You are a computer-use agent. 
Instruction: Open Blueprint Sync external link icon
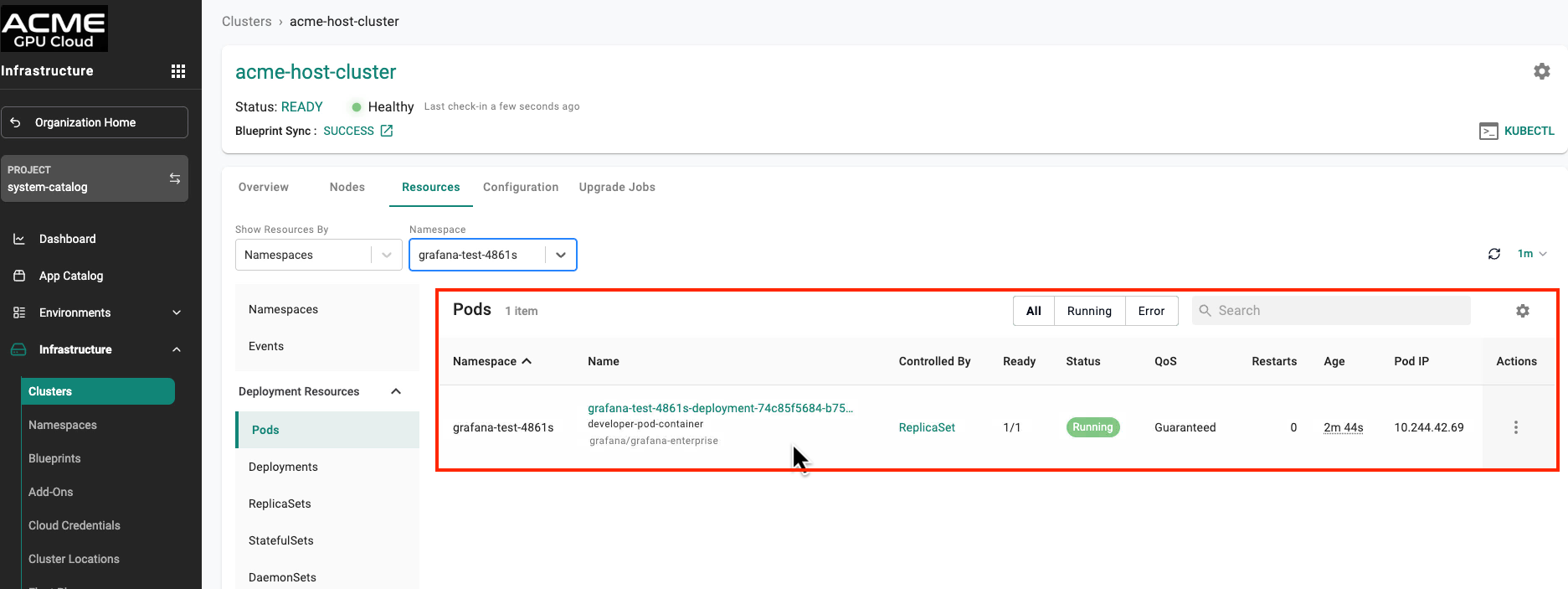coord(387,131)
